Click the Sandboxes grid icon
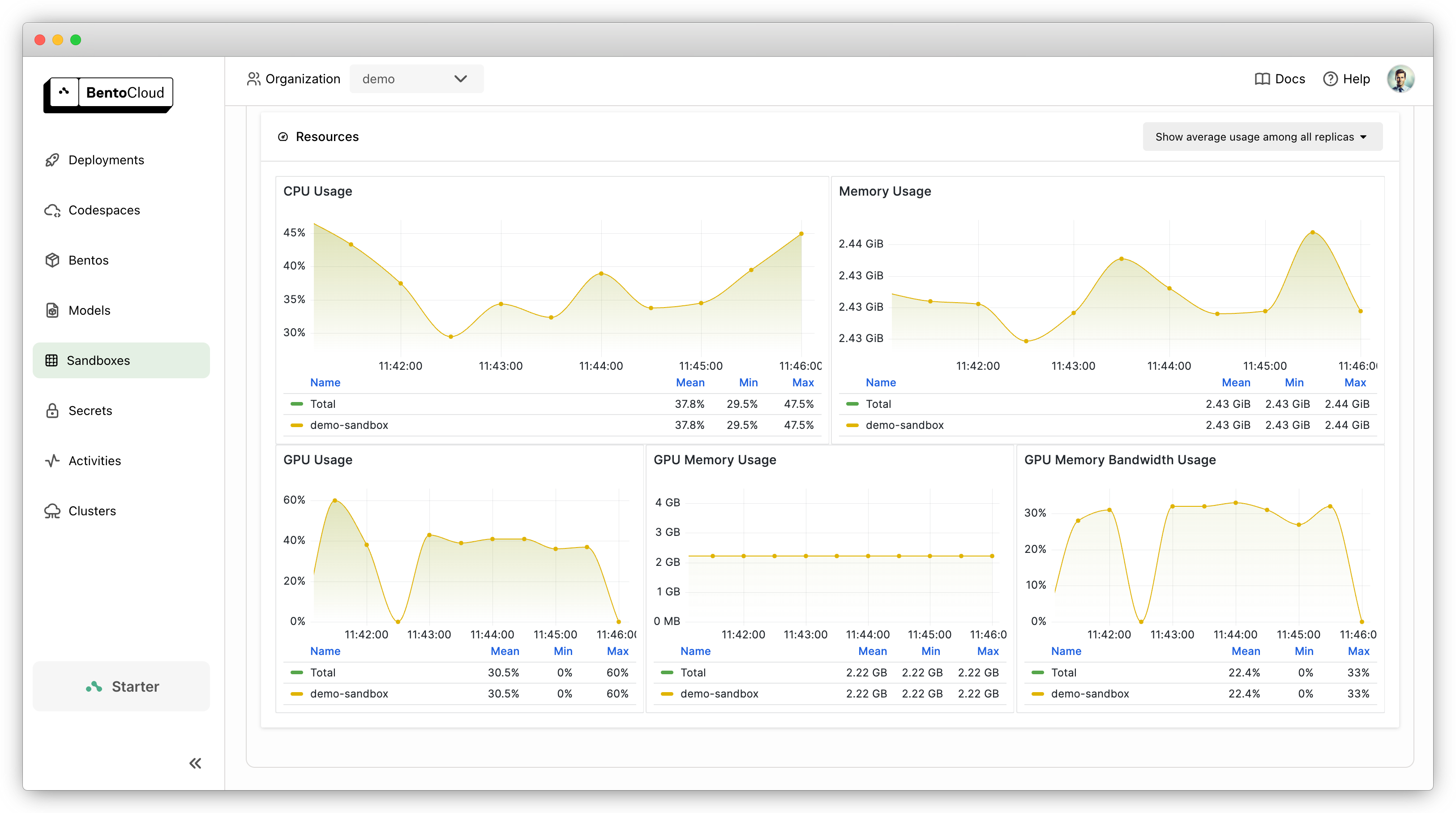 coord(51,360)
